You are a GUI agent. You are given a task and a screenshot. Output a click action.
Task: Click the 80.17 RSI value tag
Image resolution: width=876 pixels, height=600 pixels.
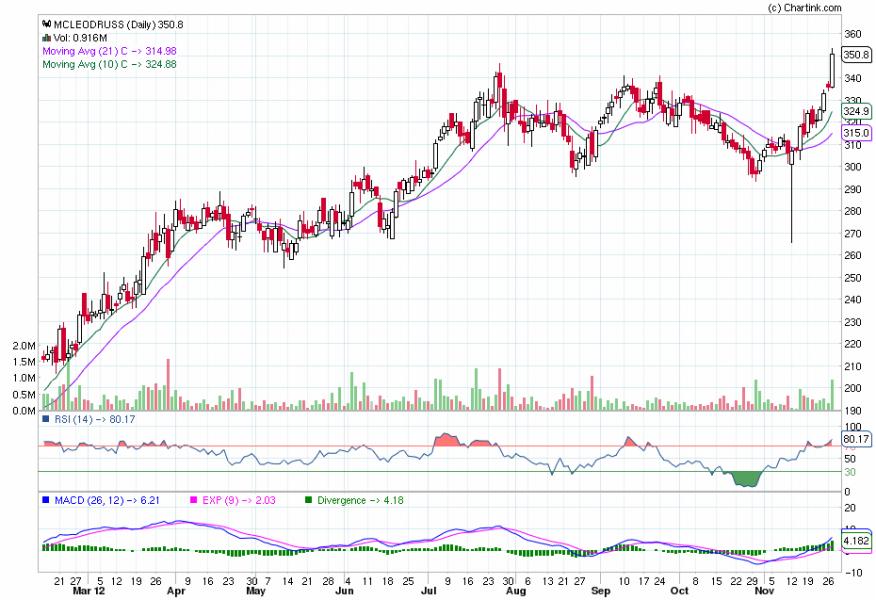(856, 439)
